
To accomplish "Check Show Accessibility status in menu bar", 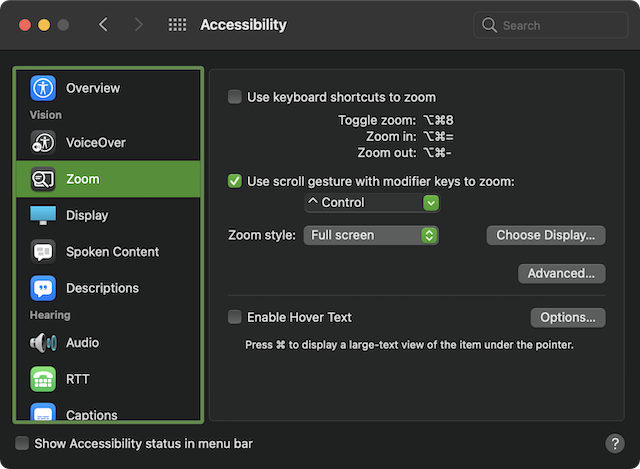I will (x=22, y=443).
